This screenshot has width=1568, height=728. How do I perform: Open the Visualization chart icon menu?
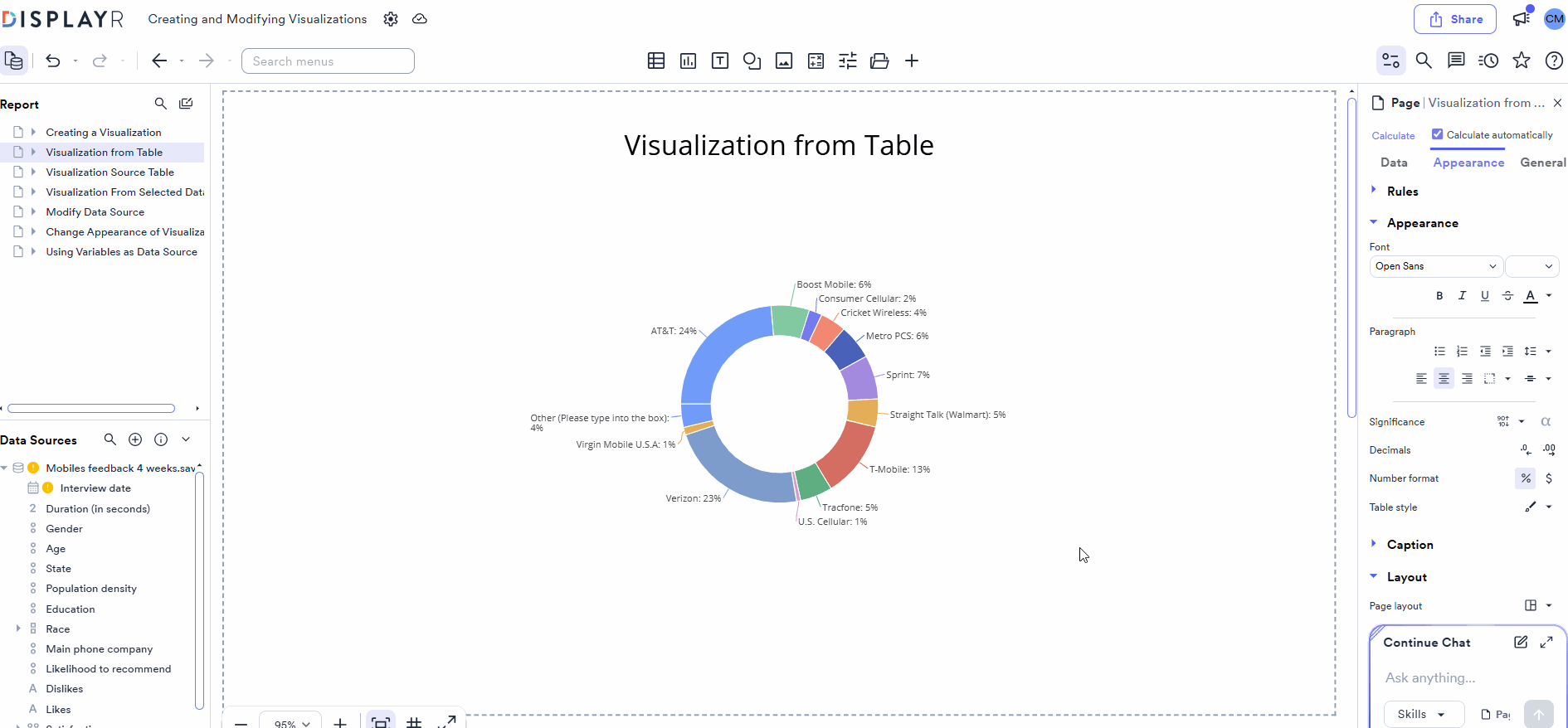click(688, 61)
